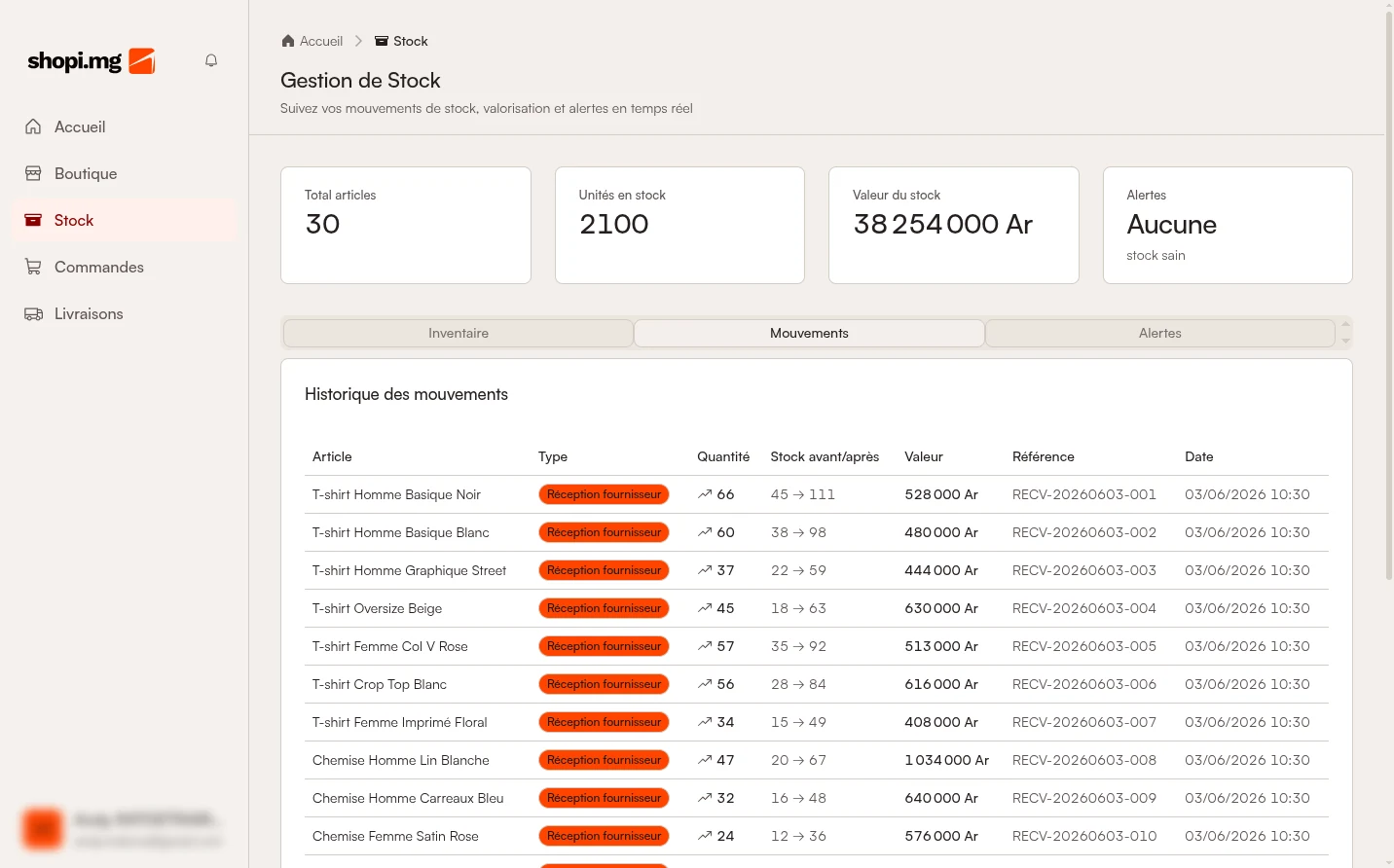Switch to the Inventaire tab

pos(459,333)
